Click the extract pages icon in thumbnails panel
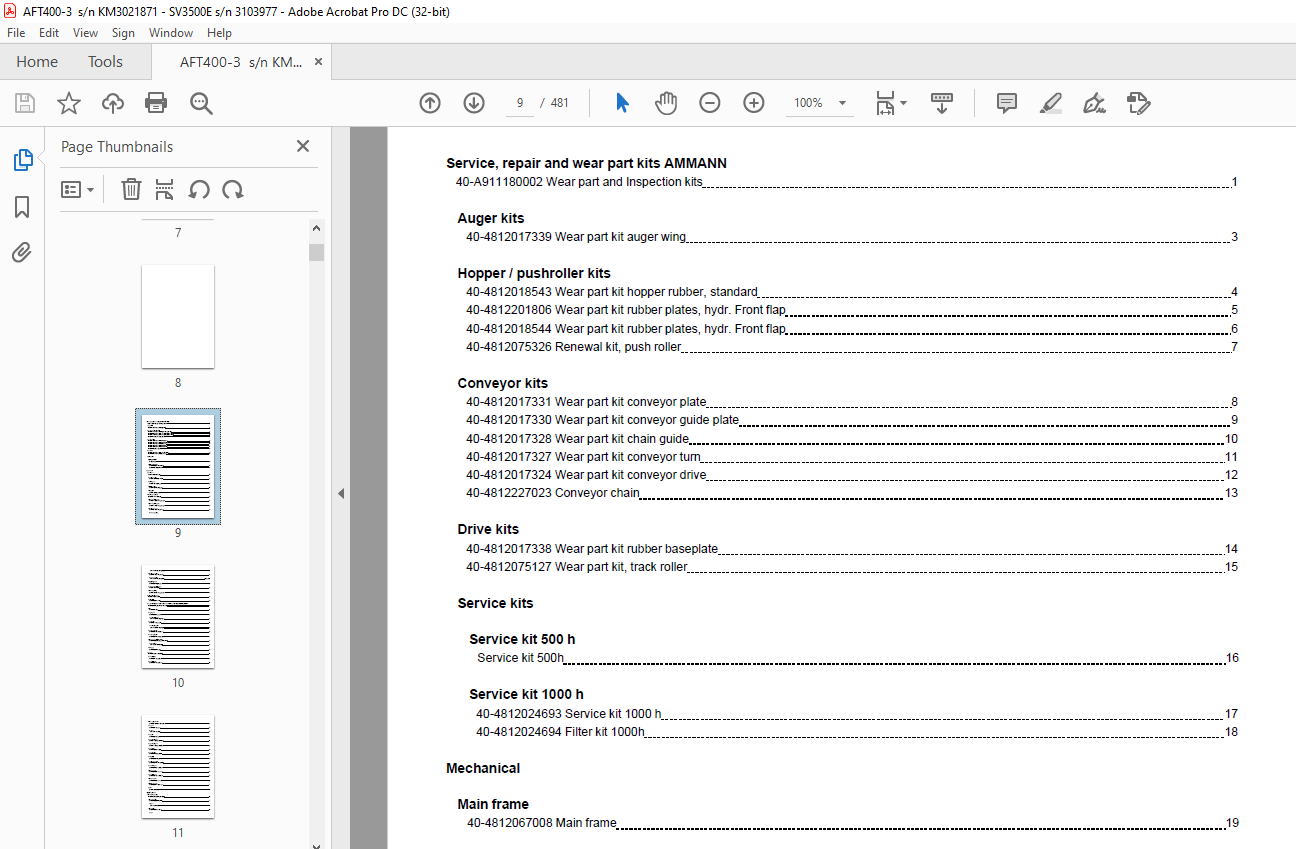The width and height of the screenshot is (1296, 849). pos(165,189)
